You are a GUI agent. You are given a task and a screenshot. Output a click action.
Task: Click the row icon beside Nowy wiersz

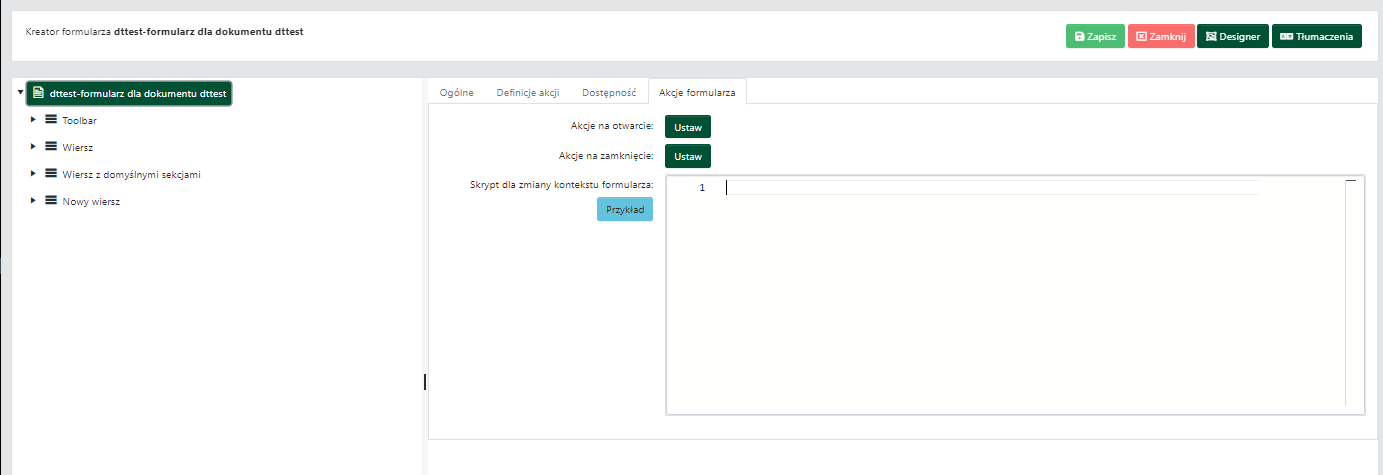click(x=51, y=201)
